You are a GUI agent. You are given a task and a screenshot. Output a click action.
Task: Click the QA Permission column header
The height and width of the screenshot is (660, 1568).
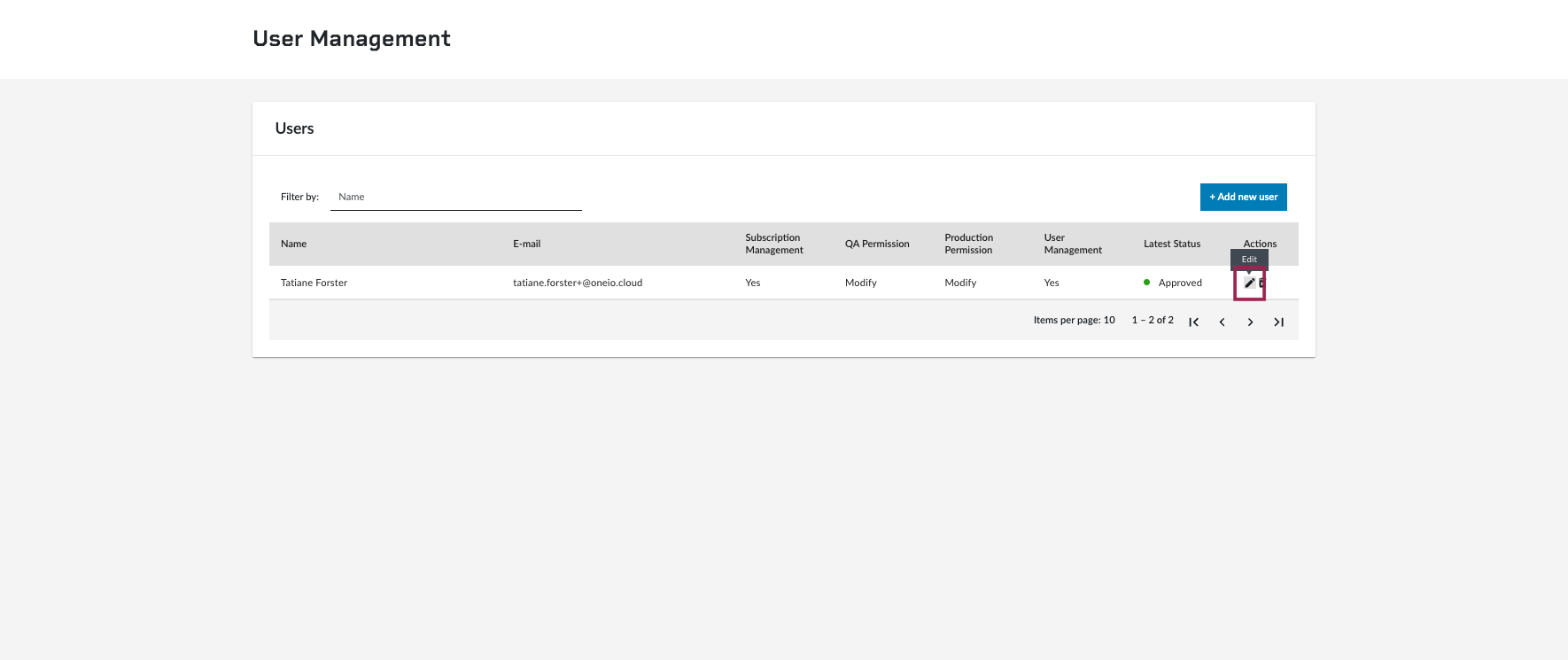[877, 244]
